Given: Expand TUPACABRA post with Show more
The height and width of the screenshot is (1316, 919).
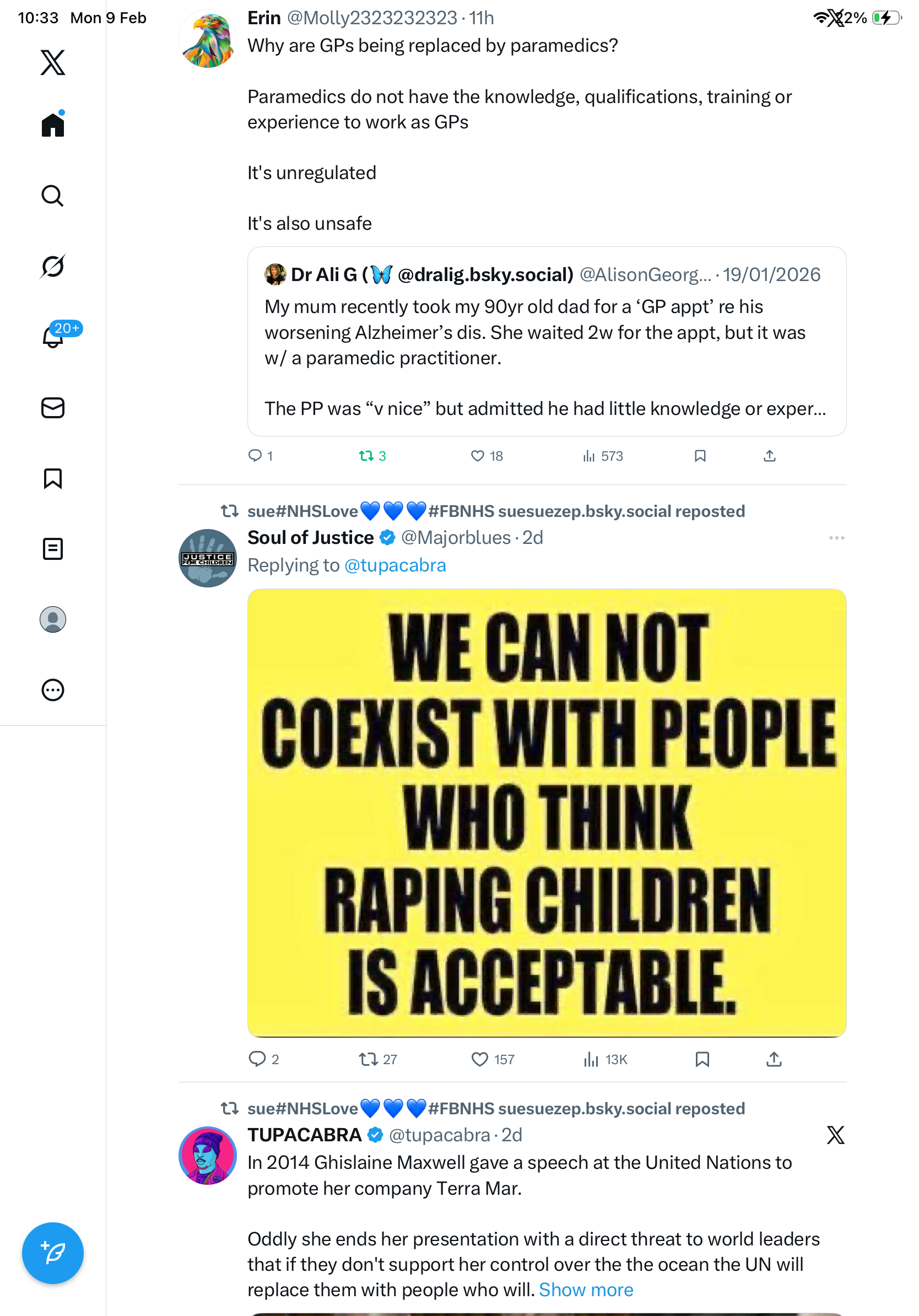Looking at the screenshot, I should click(586, 1289).
